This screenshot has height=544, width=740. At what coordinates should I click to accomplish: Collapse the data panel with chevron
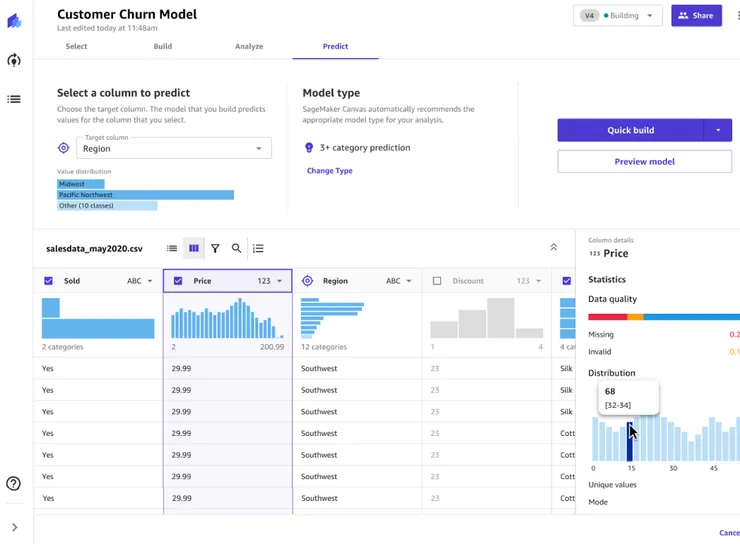point(554,248)
